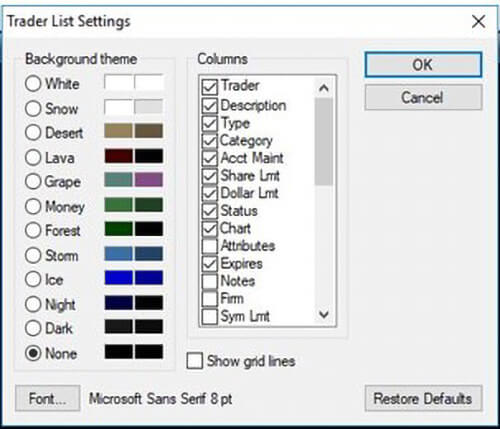Toggle Show grid lines checkbox
Viewport: 500px width, 429px height.
pyautogui.click(x=195, y=361)
